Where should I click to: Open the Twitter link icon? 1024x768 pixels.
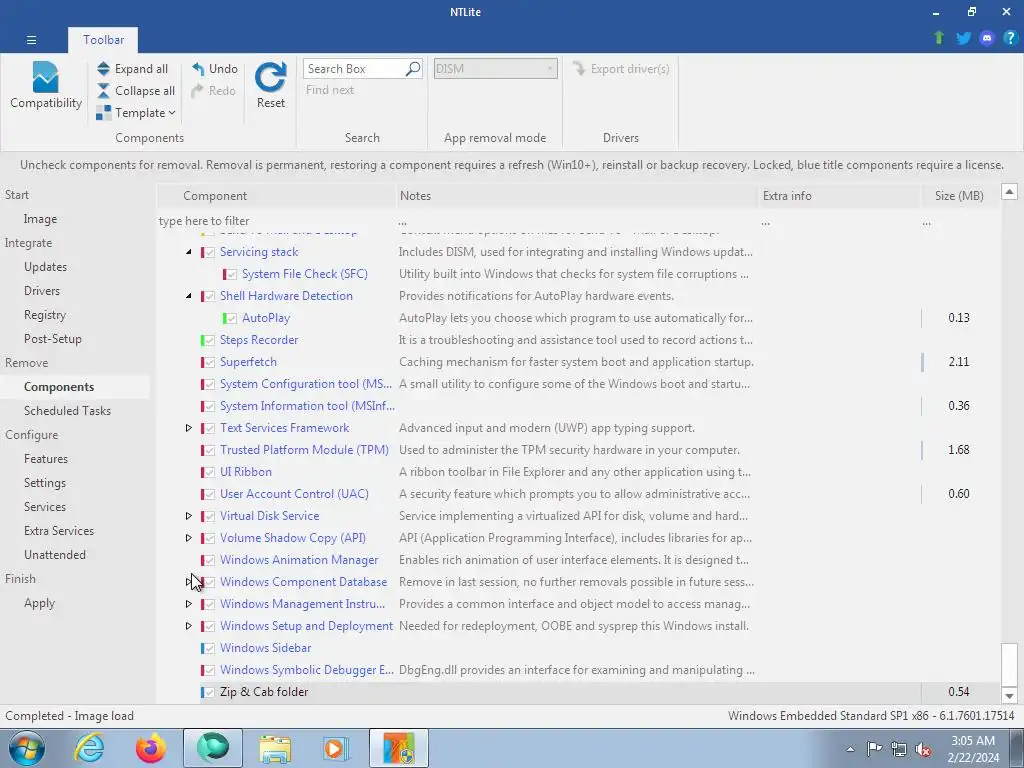point(963,38)
